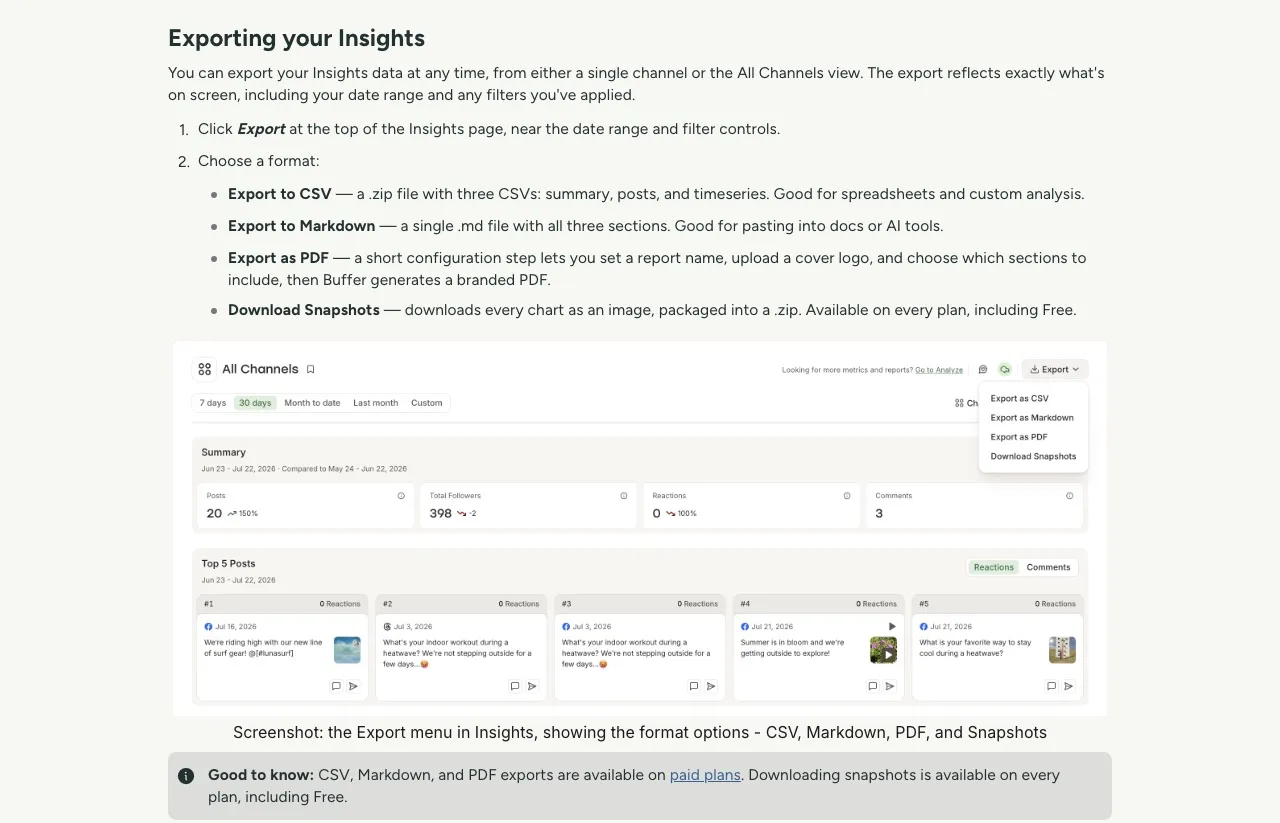
Task: Open the paid plans link
Action: point(705,775)
